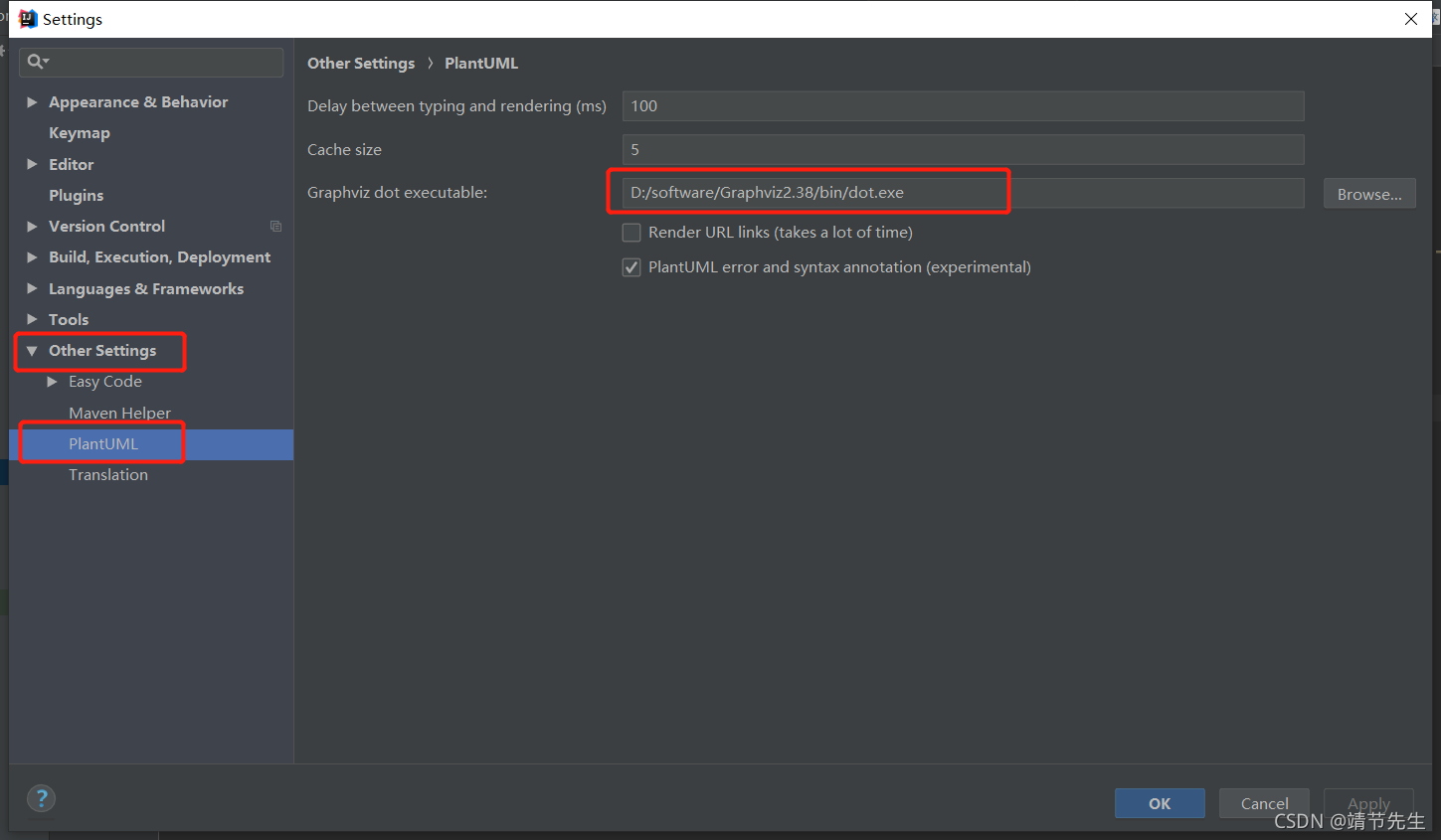Image resolution: width=1441 pixels, height=840 pixels.
Task: Open Translation settings entry
Action: [x=108, y=475]
